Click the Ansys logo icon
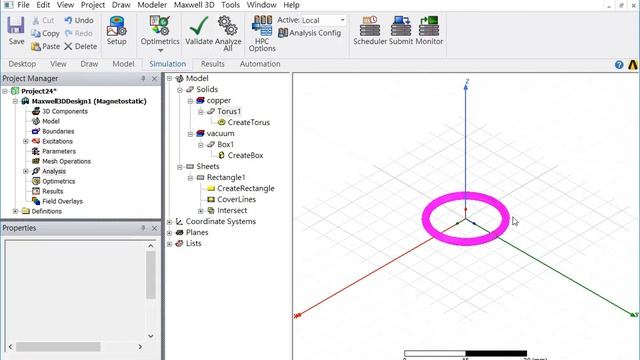This screenshot has height=360, width=640. (x=633, y=64)
